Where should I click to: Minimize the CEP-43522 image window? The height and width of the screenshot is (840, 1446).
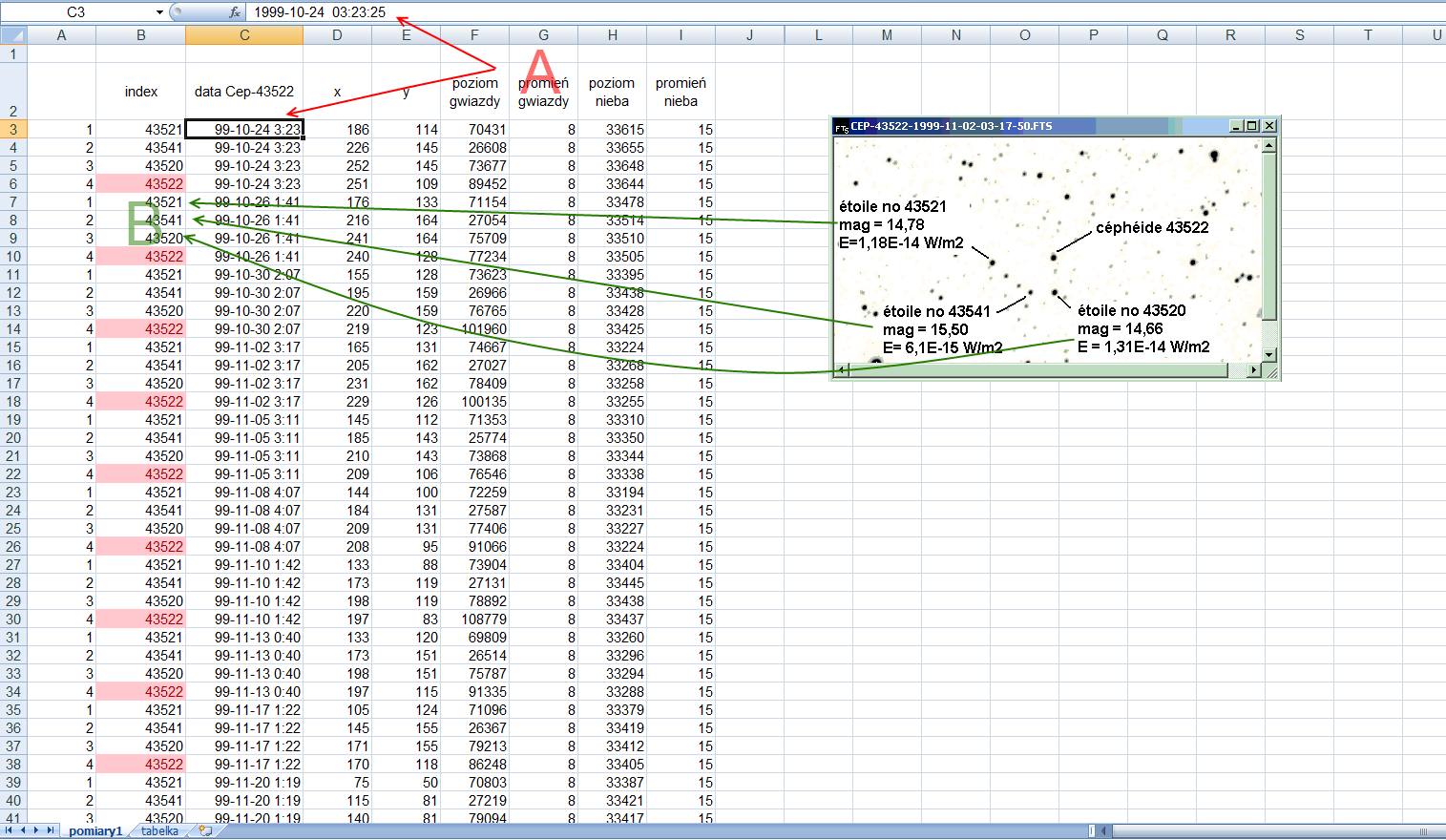click(1237, 126)
